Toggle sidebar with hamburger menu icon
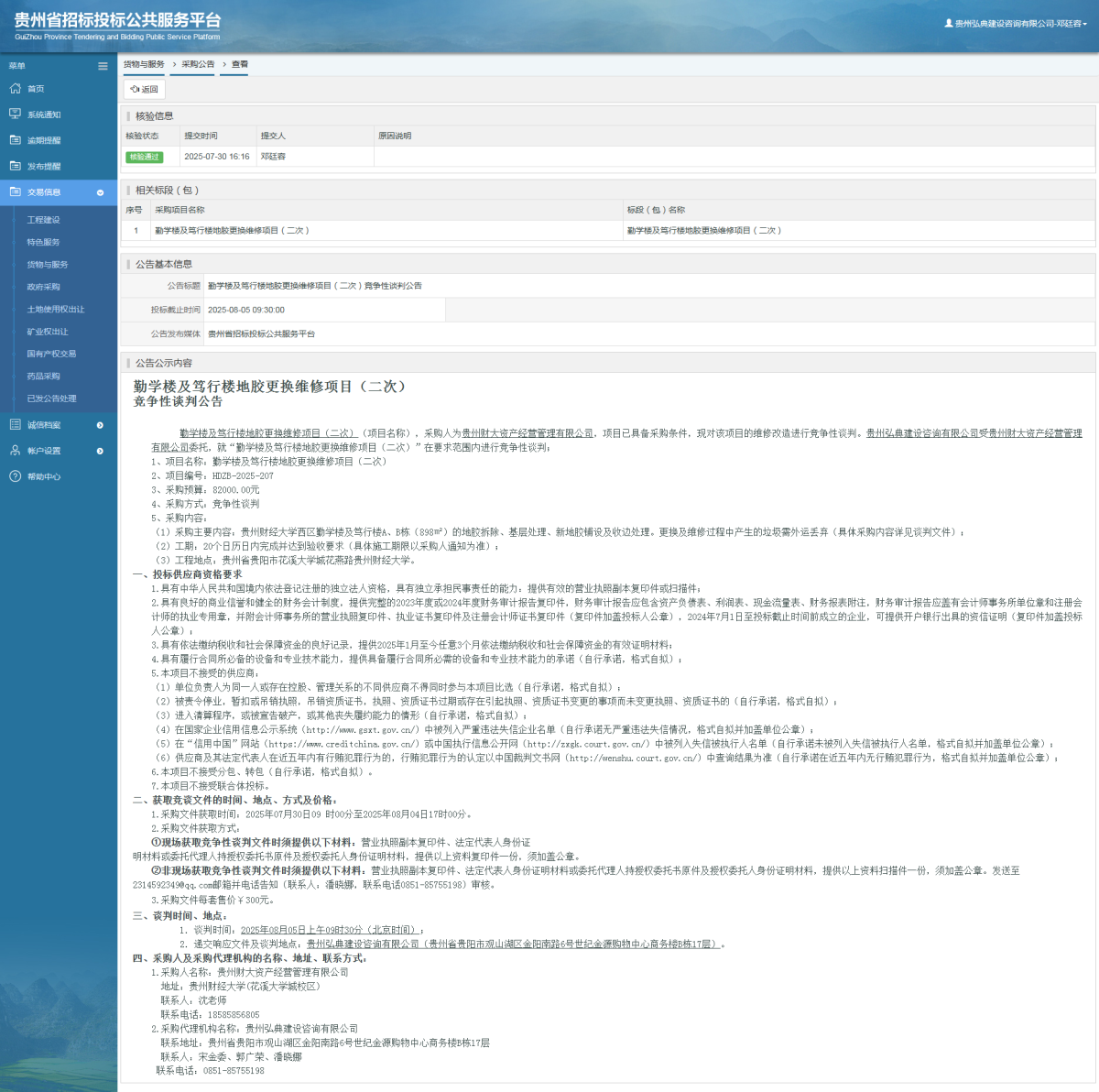The width and height of the screenshot is (1099, 1092). 103,66
